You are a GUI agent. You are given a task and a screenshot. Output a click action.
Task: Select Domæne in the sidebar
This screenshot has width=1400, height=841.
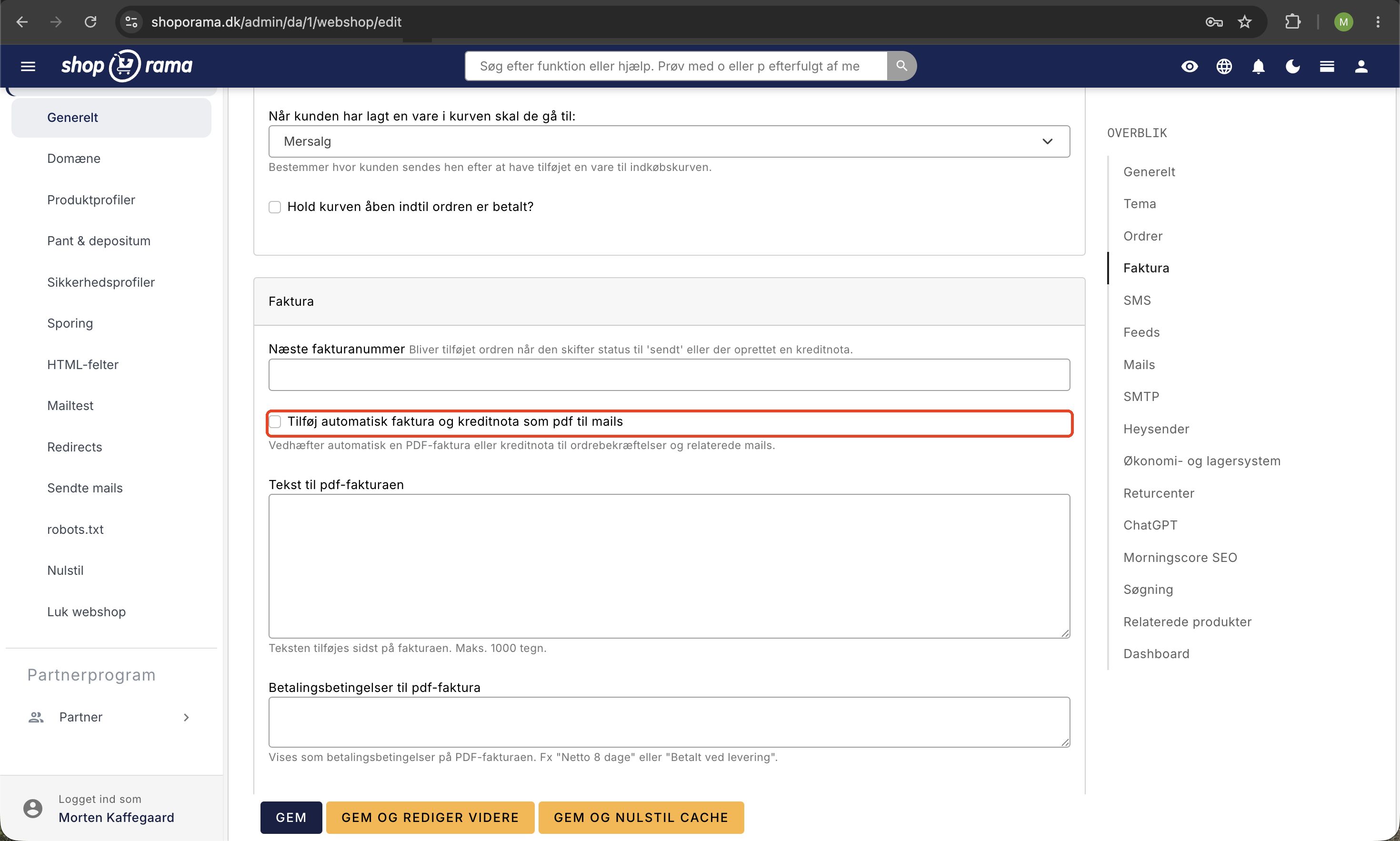[74, 159]
